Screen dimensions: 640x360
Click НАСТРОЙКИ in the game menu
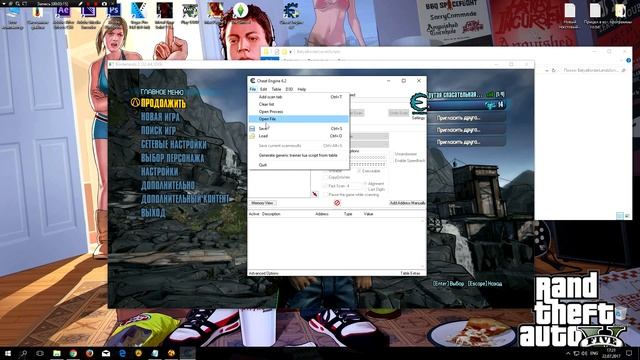click(x=160, y=171)
